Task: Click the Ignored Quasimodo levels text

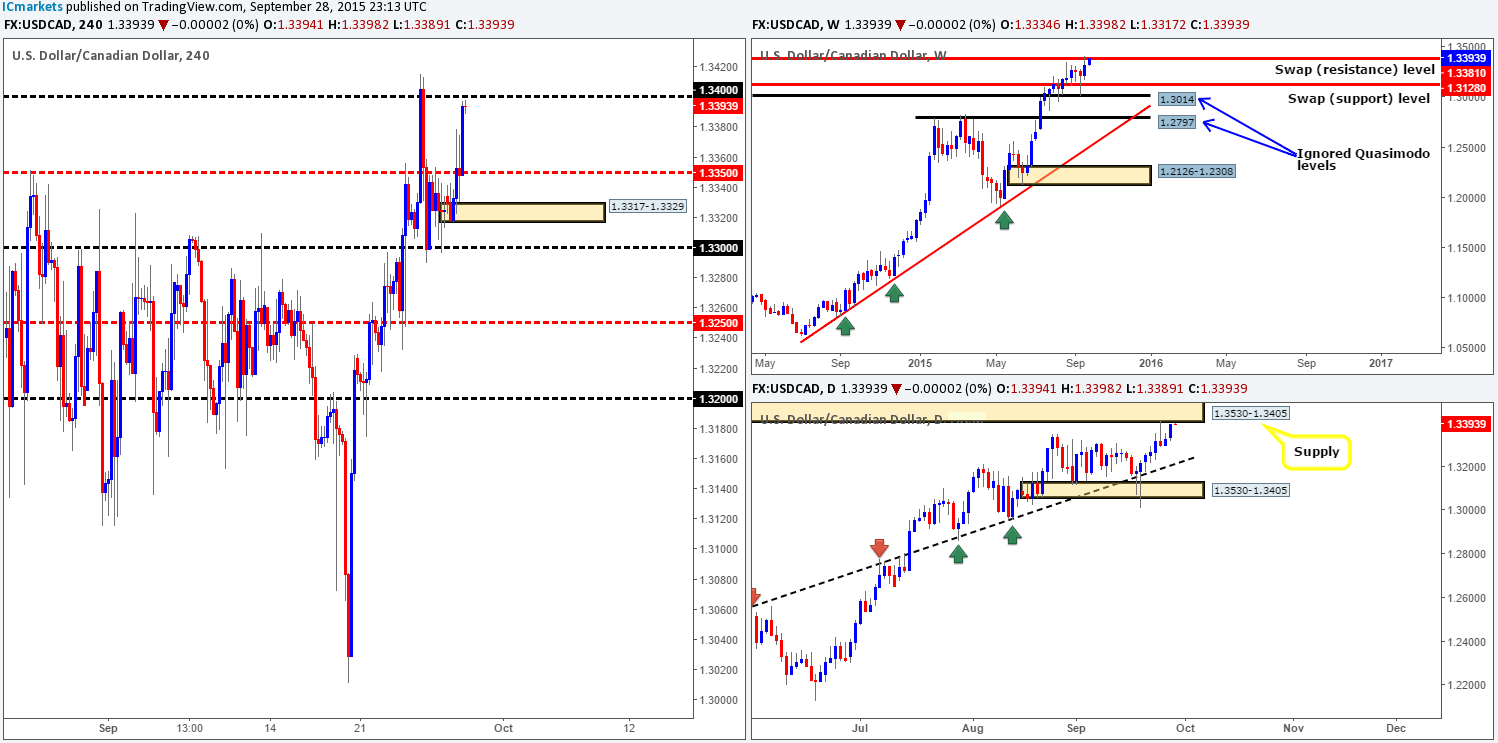Action: (x=1363, y=160)
